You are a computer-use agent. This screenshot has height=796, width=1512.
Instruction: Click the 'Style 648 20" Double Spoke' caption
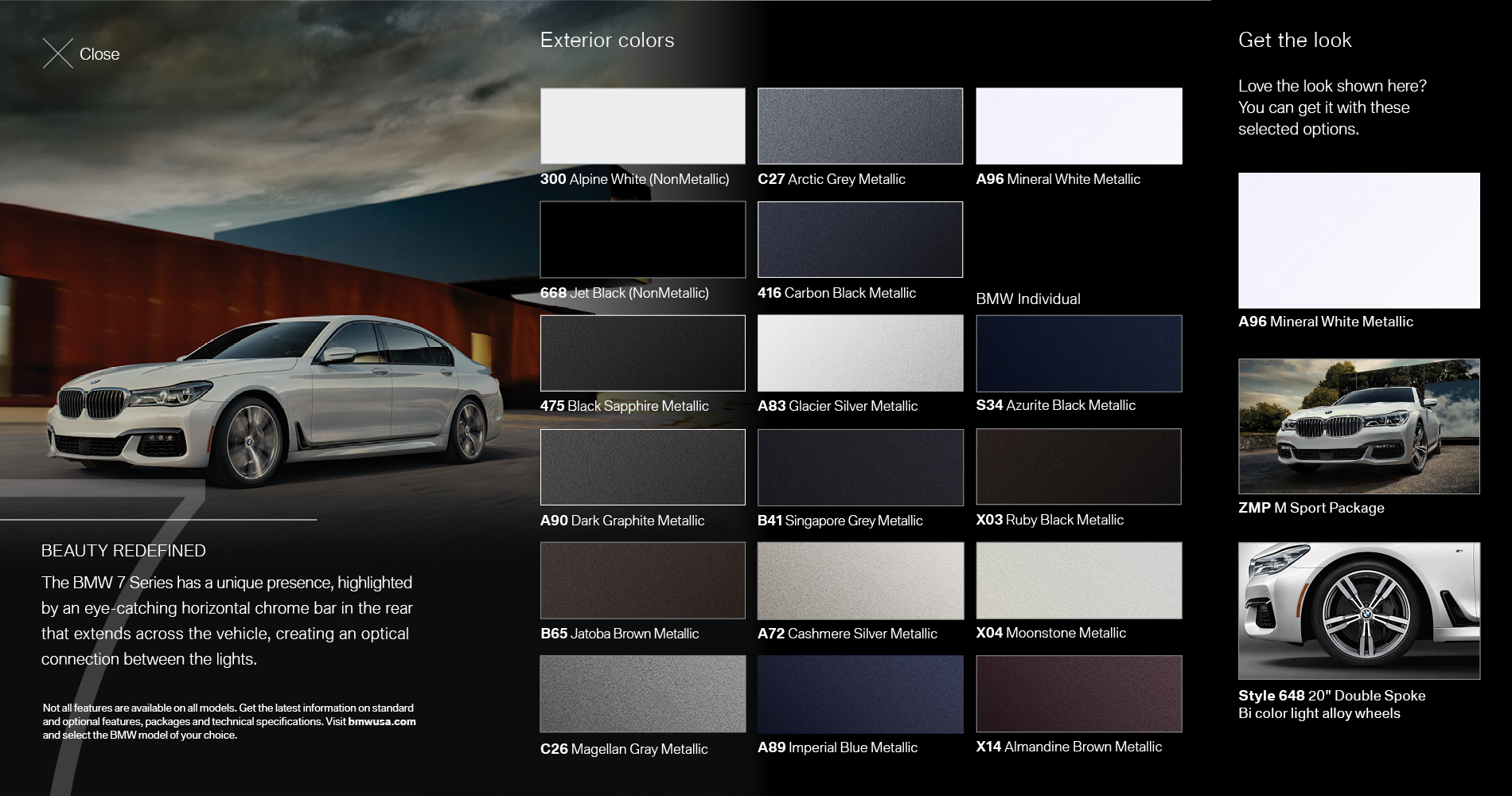[1332, 696]
